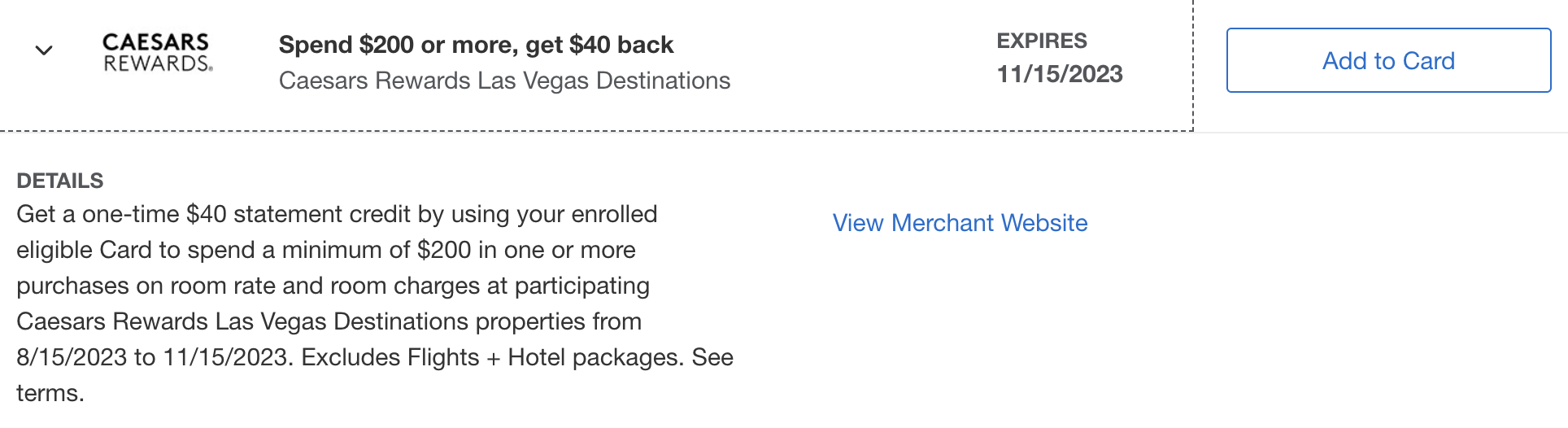Click the EXPIRES label
This screenshot has height=428, width=1568.
click(x=1042, y=41)
